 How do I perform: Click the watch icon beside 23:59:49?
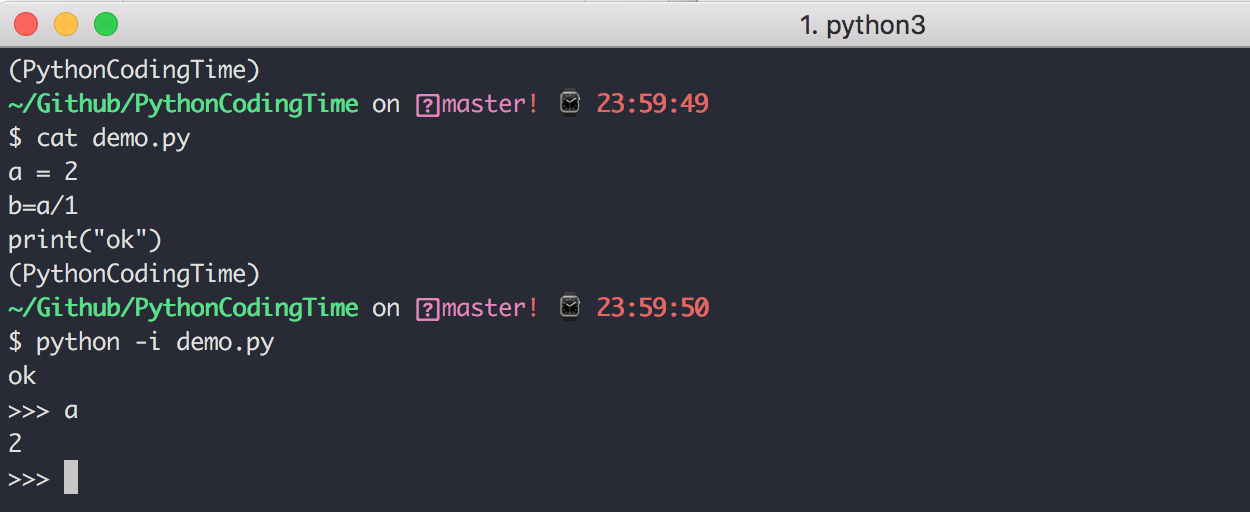pos(569,103)
